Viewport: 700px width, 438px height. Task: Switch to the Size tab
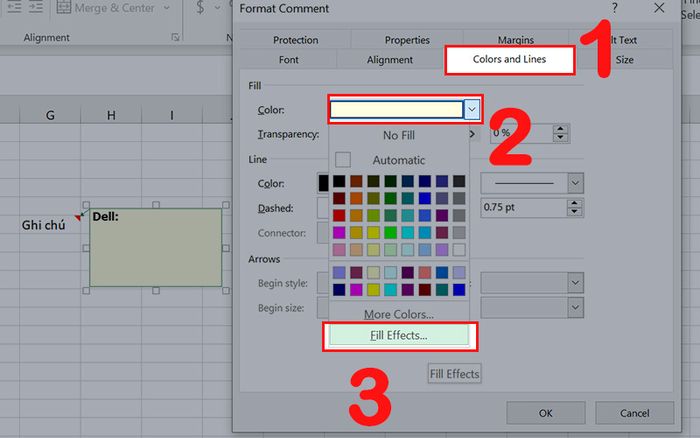pos(624,59)
